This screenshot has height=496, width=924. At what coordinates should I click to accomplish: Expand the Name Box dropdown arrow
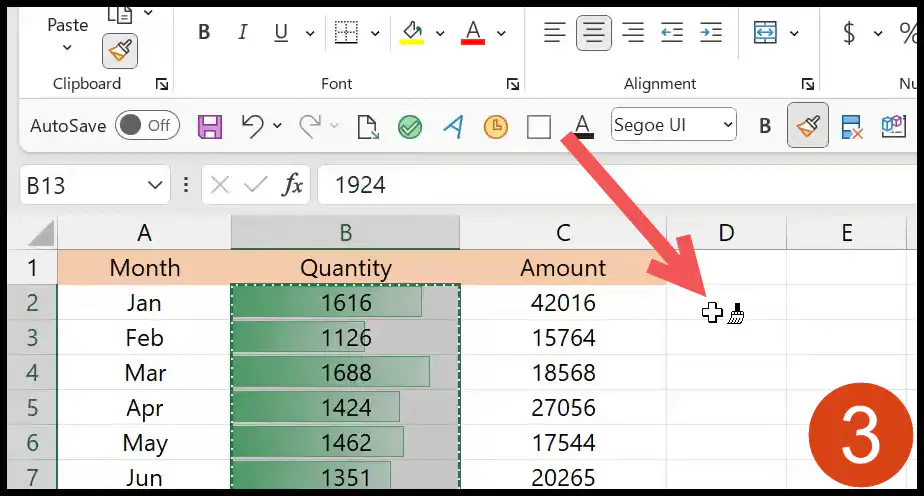tap(155, 186)
